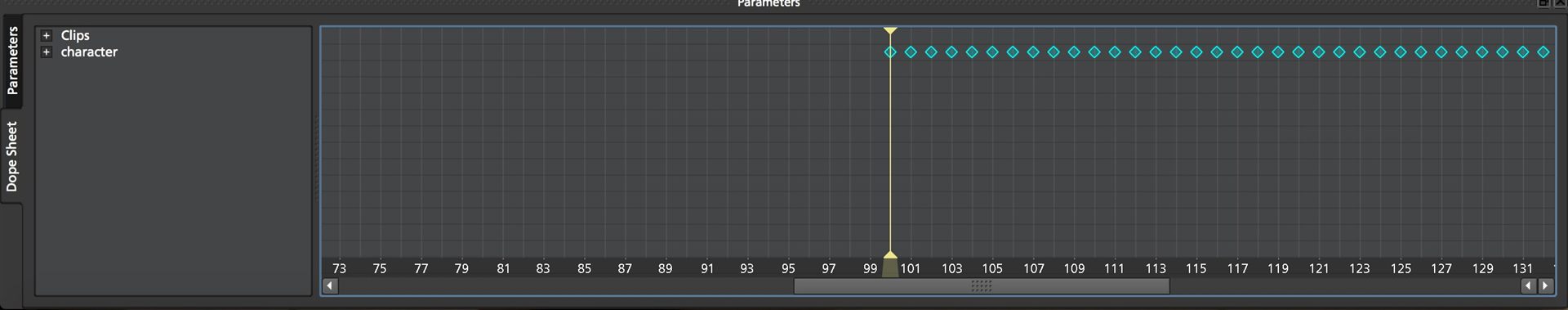Viewport: 1568px width, 310px height.
Task: Jump to frame 81 on the ruler
Action: [503, 268]
